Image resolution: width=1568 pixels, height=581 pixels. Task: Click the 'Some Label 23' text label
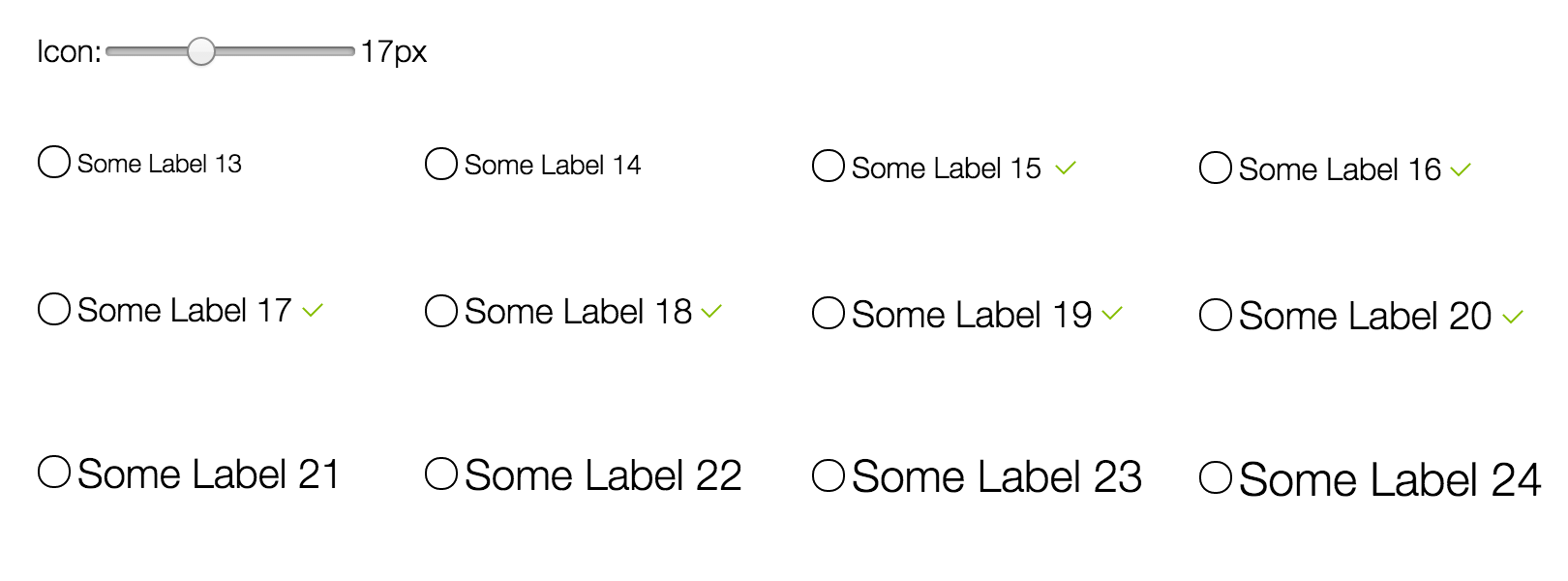pos(997,477)
